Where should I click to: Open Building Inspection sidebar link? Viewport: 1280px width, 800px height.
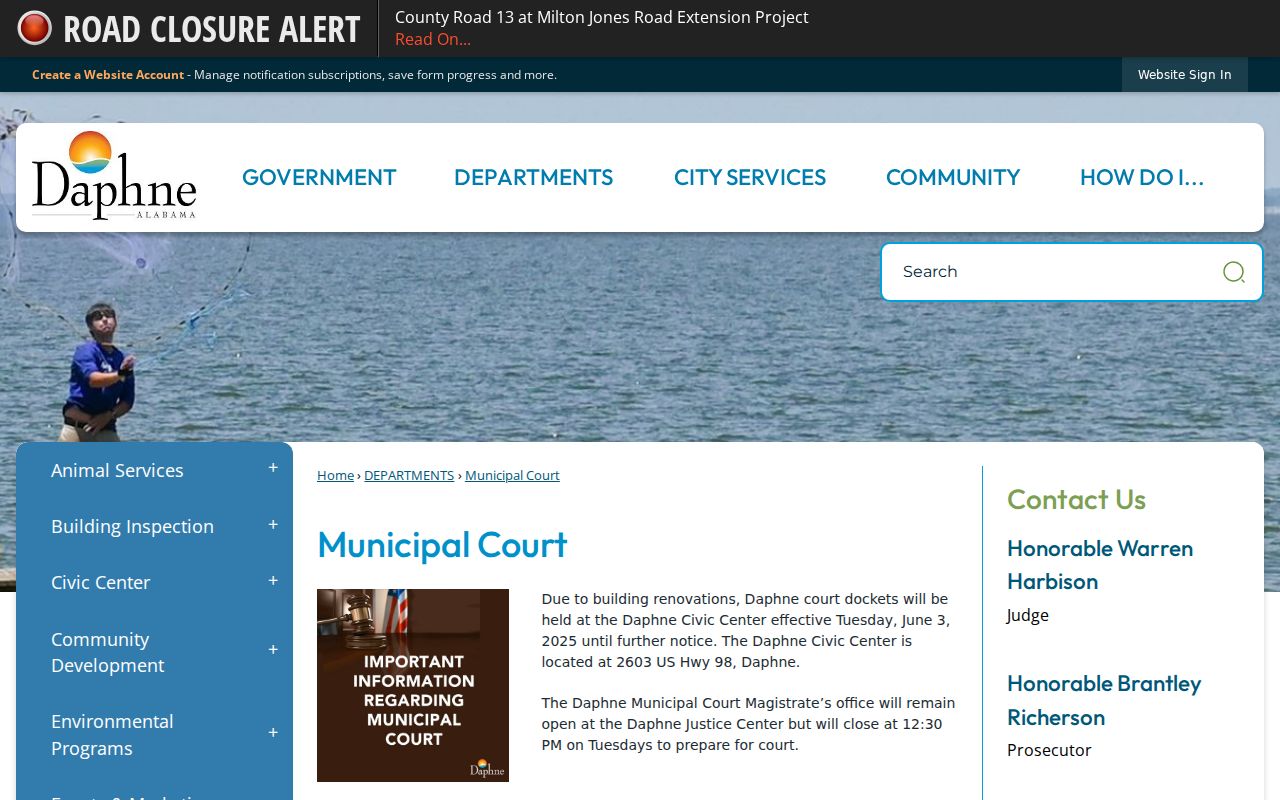click(x=132, y=526)
